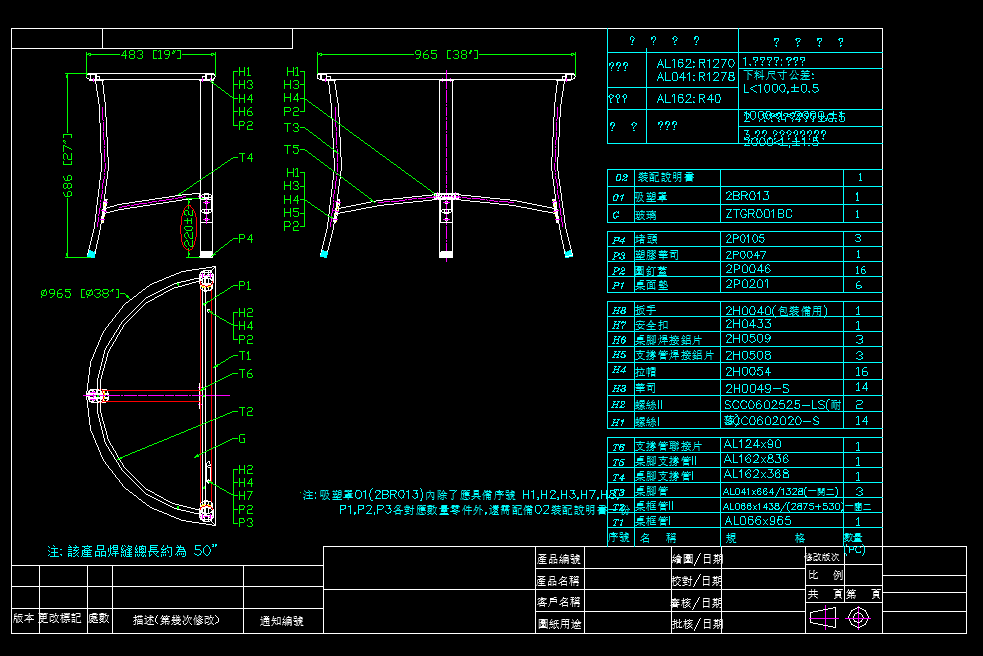This screenshot has height=656, width=983.
Task: Click the H7 callout in the plan view
Action: click(246, 496)
